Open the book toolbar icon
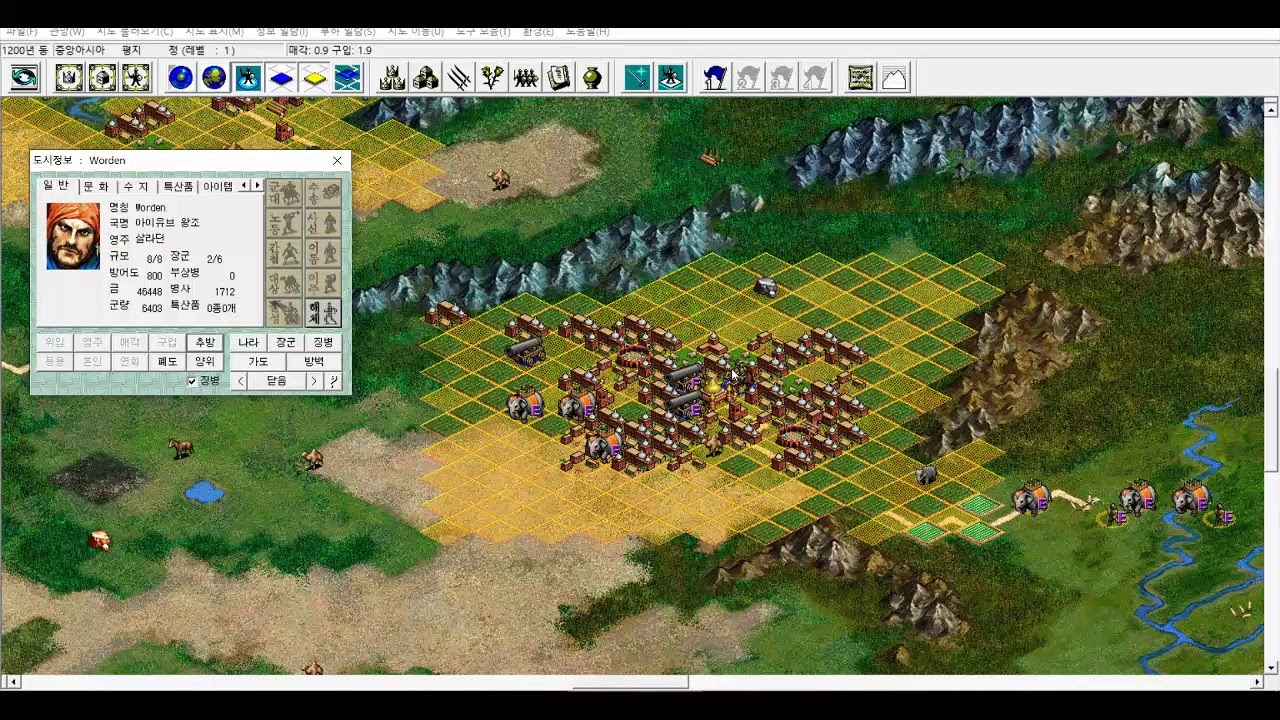The width and height of the screenshot is (1280, 720). pos(559,77)
